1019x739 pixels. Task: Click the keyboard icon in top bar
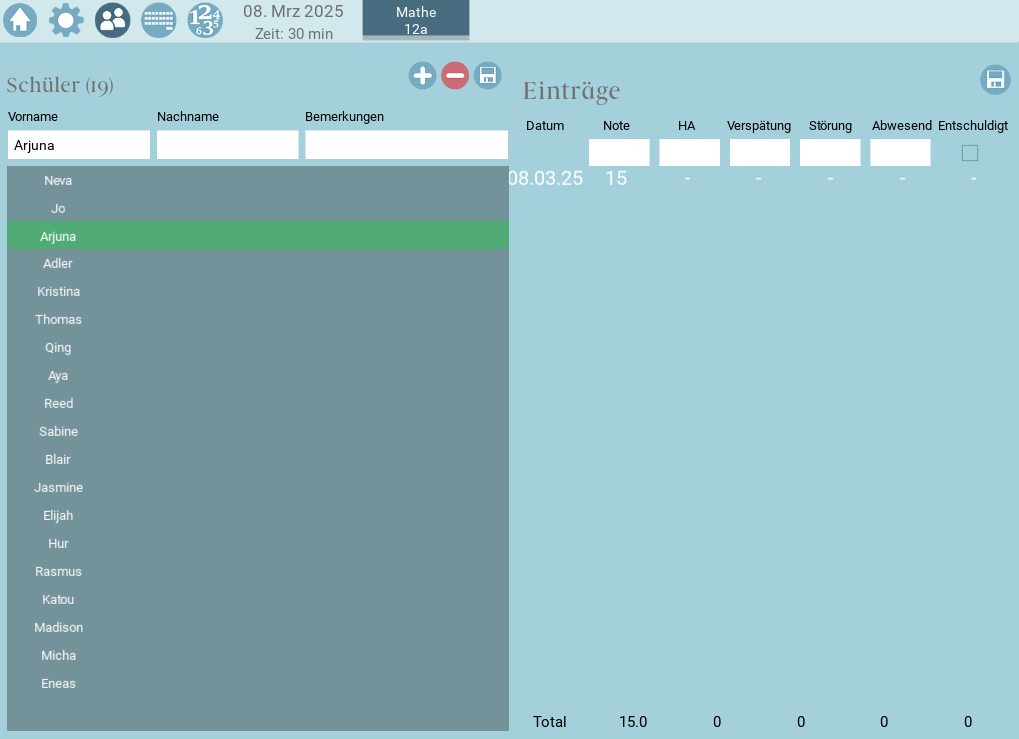click(x=158, y=20)
